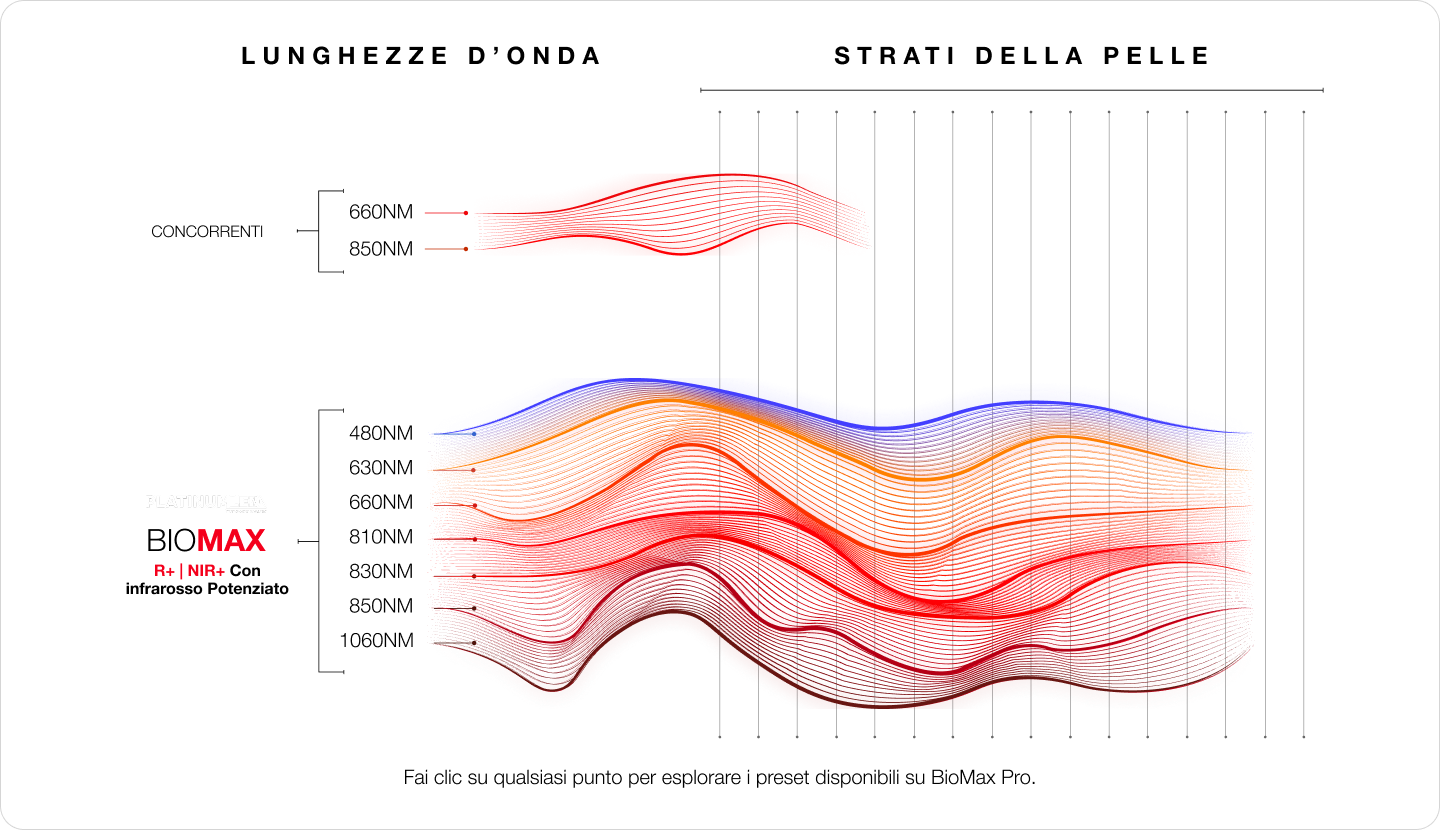Select the lower red arrow pointer

pyautogui.click(x=446, y=248)
